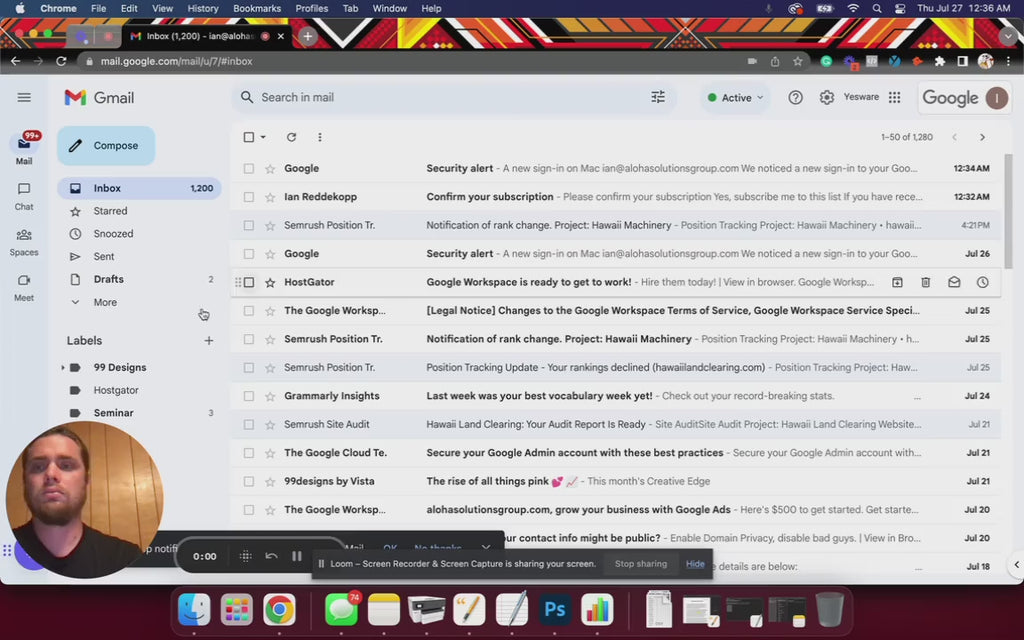Star the Google Security alert from 12:34 AM
The width and height of the screenshot is (1024, 640).
[x=270, y=168]
